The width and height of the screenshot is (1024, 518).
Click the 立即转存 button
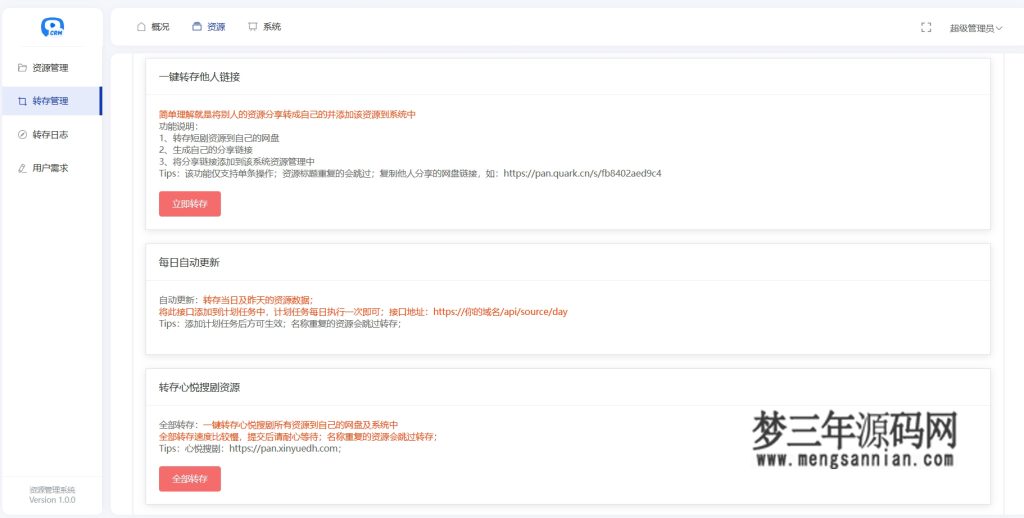(x=190, y=204)
